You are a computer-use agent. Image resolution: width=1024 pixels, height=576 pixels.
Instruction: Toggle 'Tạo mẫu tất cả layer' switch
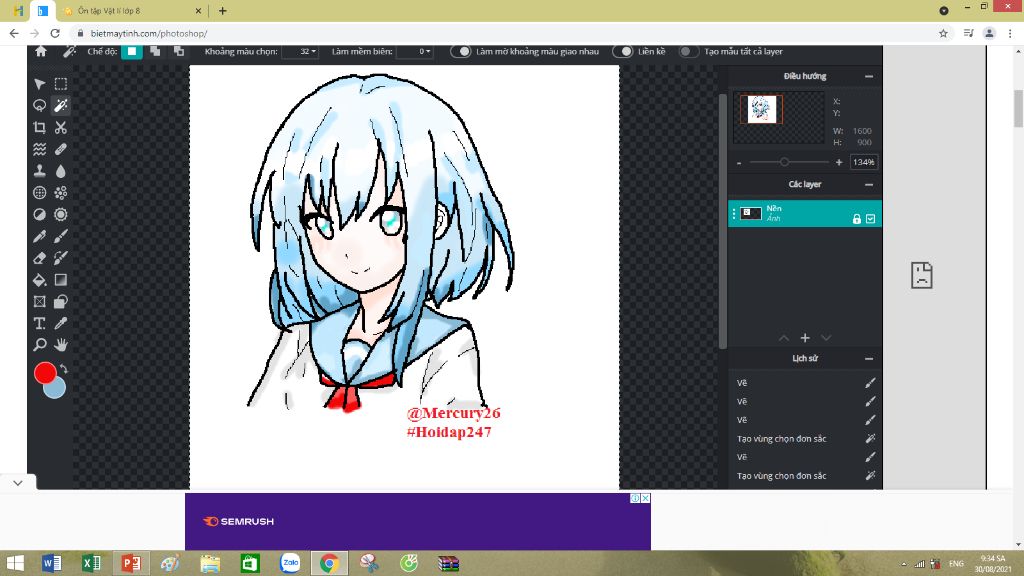[x=688, y=52]
